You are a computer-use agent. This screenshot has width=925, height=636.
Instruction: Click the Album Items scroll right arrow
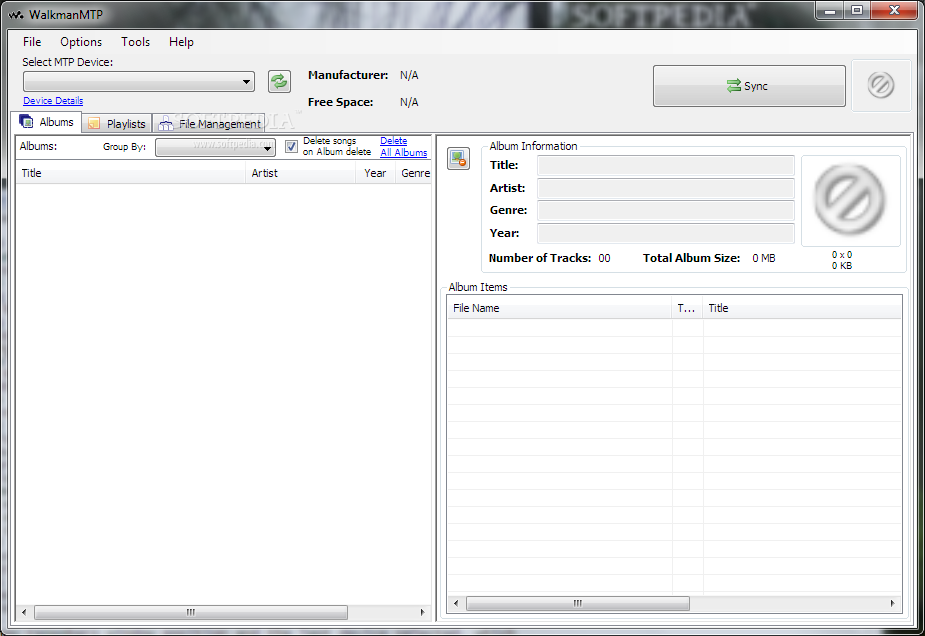click(x=893, y=603)
